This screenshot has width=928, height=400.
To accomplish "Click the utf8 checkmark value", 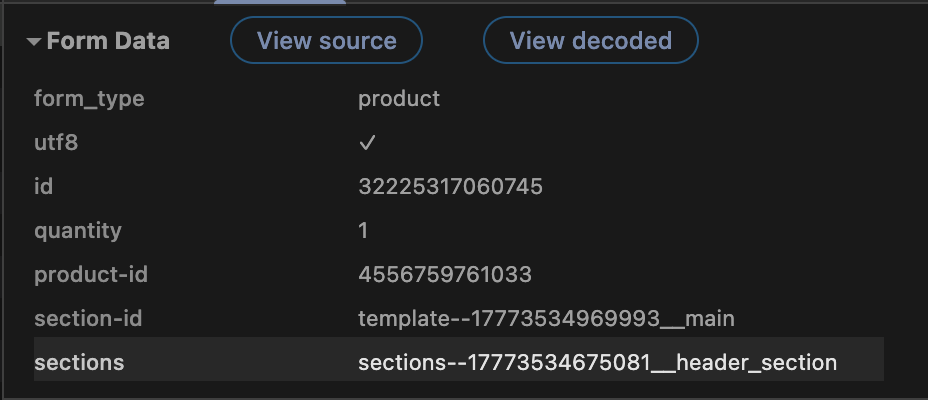I will [x=367, y=143].
